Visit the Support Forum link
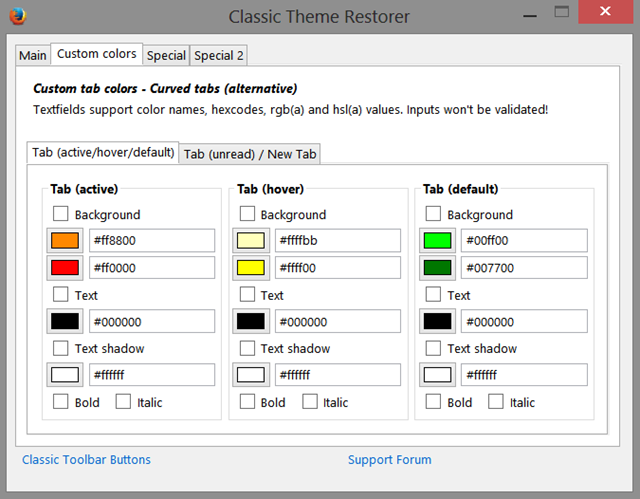The height and width of the screenshot is (499, 640). pyautogui.click(x=389, y=460)
